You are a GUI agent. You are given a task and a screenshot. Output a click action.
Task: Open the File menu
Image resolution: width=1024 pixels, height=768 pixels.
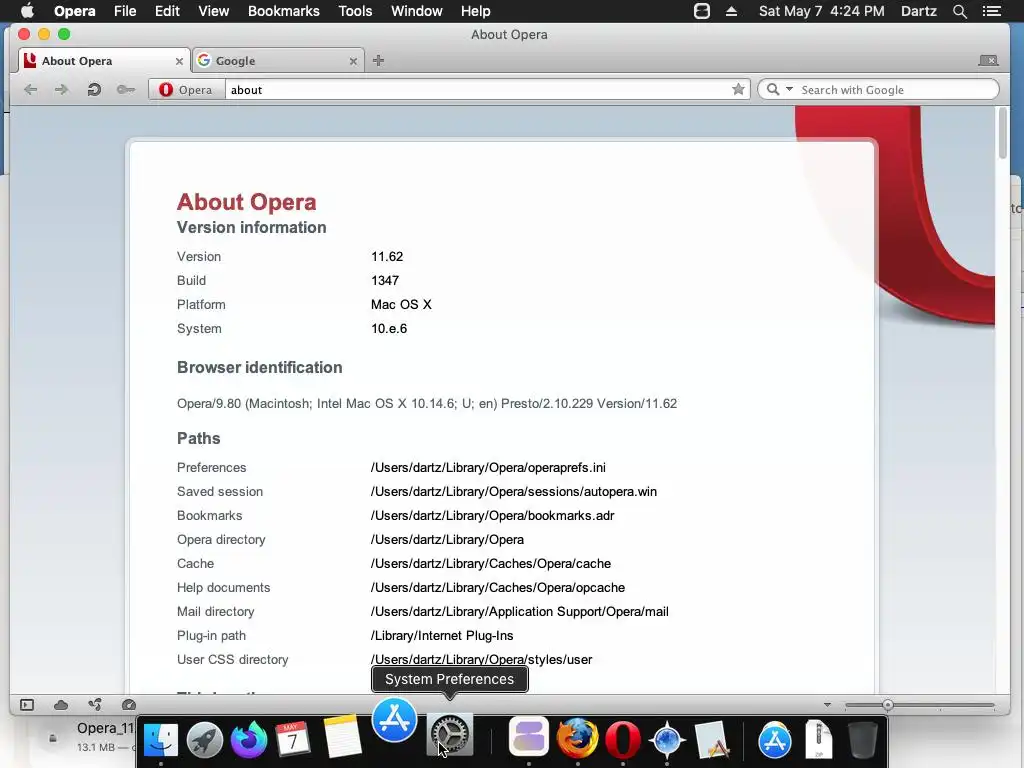[125, 11]
